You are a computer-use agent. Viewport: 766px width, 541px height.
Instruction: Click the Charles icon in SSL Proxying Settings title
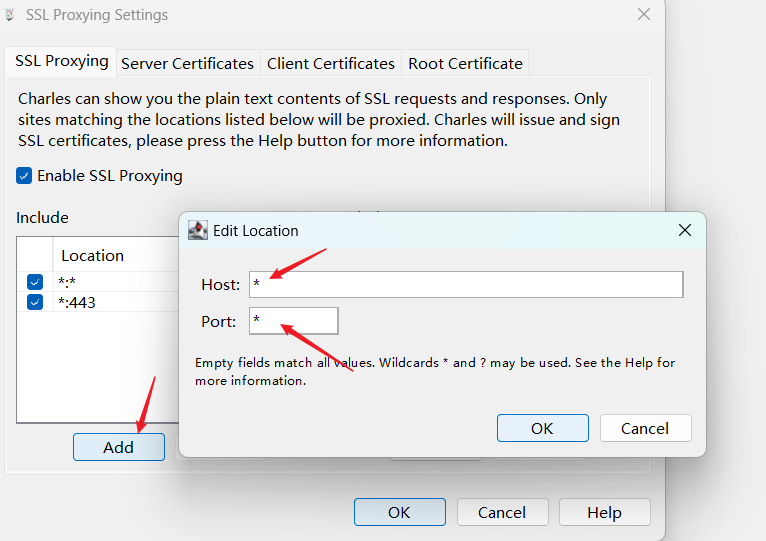(9, 15)
